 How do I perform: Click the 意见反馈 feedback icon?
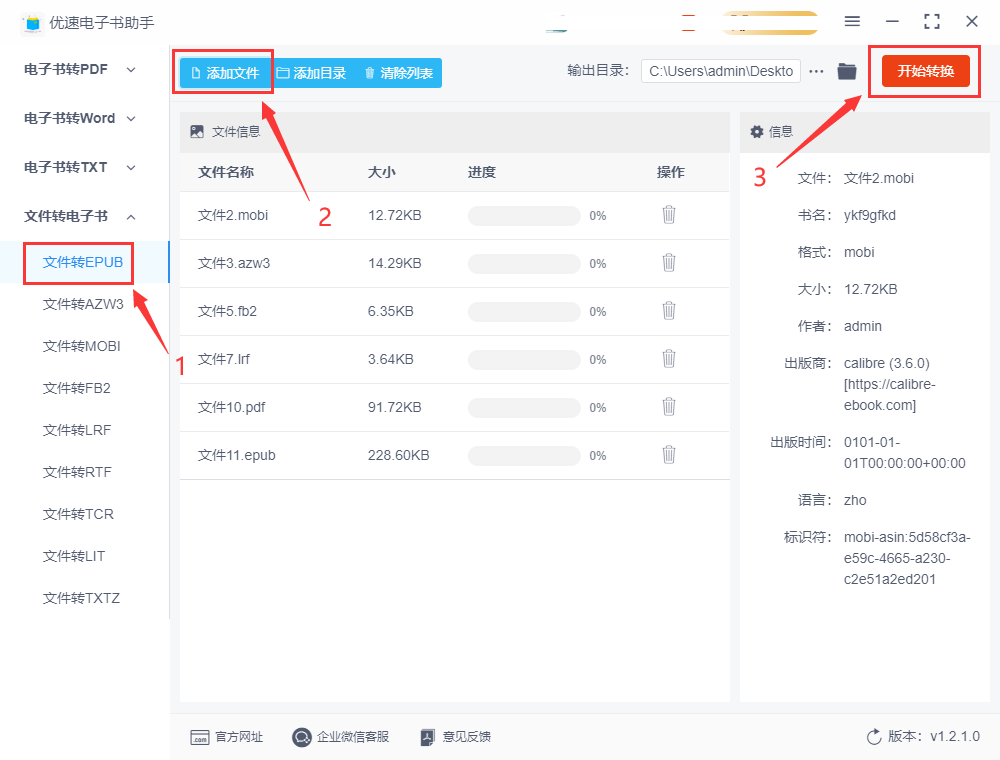point(427,738)
